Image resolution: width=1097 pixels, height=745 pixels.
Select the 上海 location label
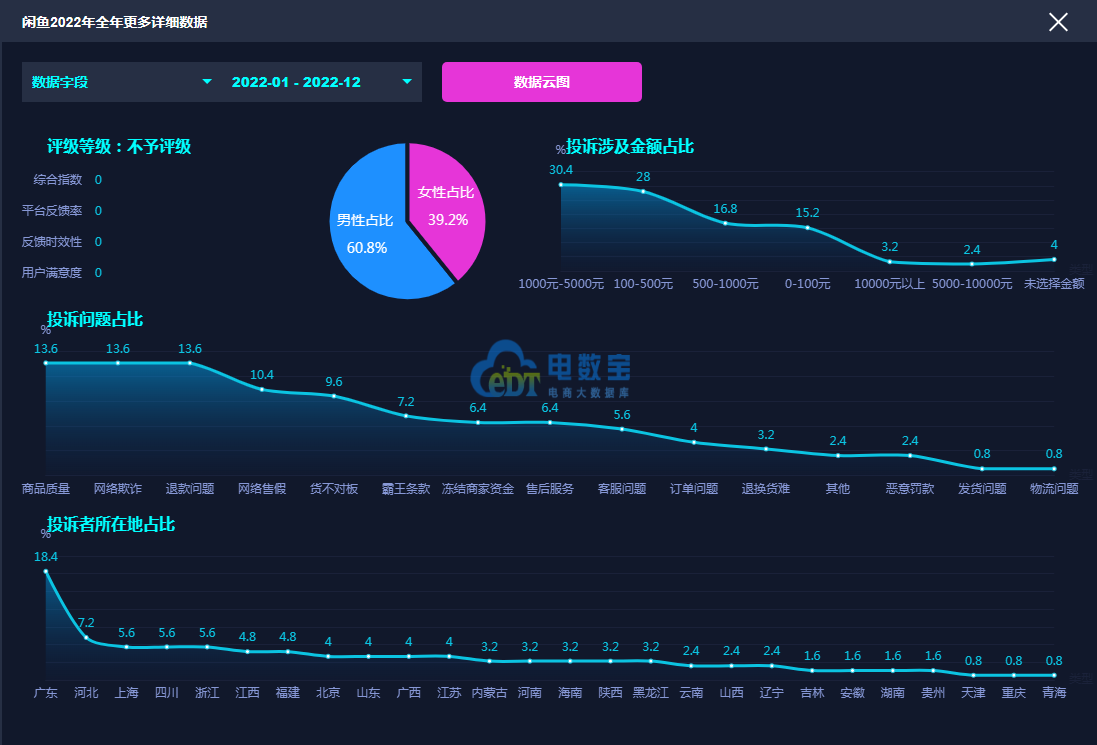[127, 693]
